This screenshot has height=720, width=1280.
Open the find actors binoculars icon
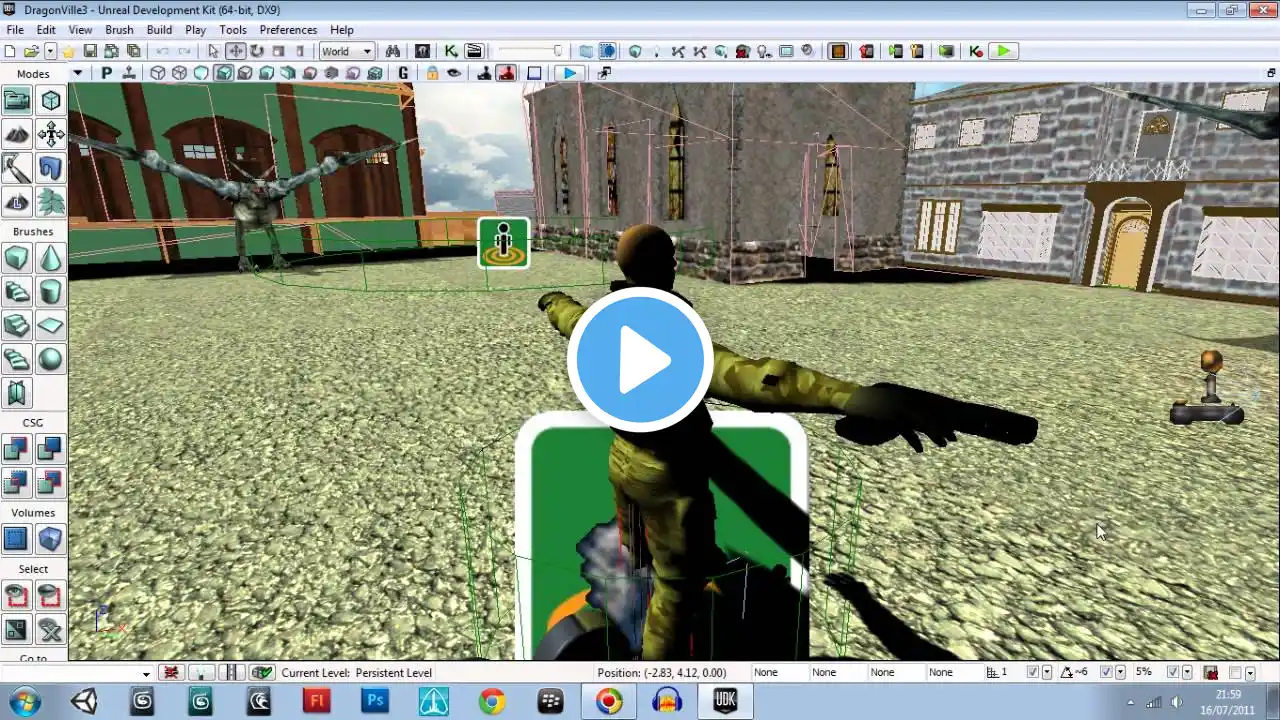tap(393, 51)
